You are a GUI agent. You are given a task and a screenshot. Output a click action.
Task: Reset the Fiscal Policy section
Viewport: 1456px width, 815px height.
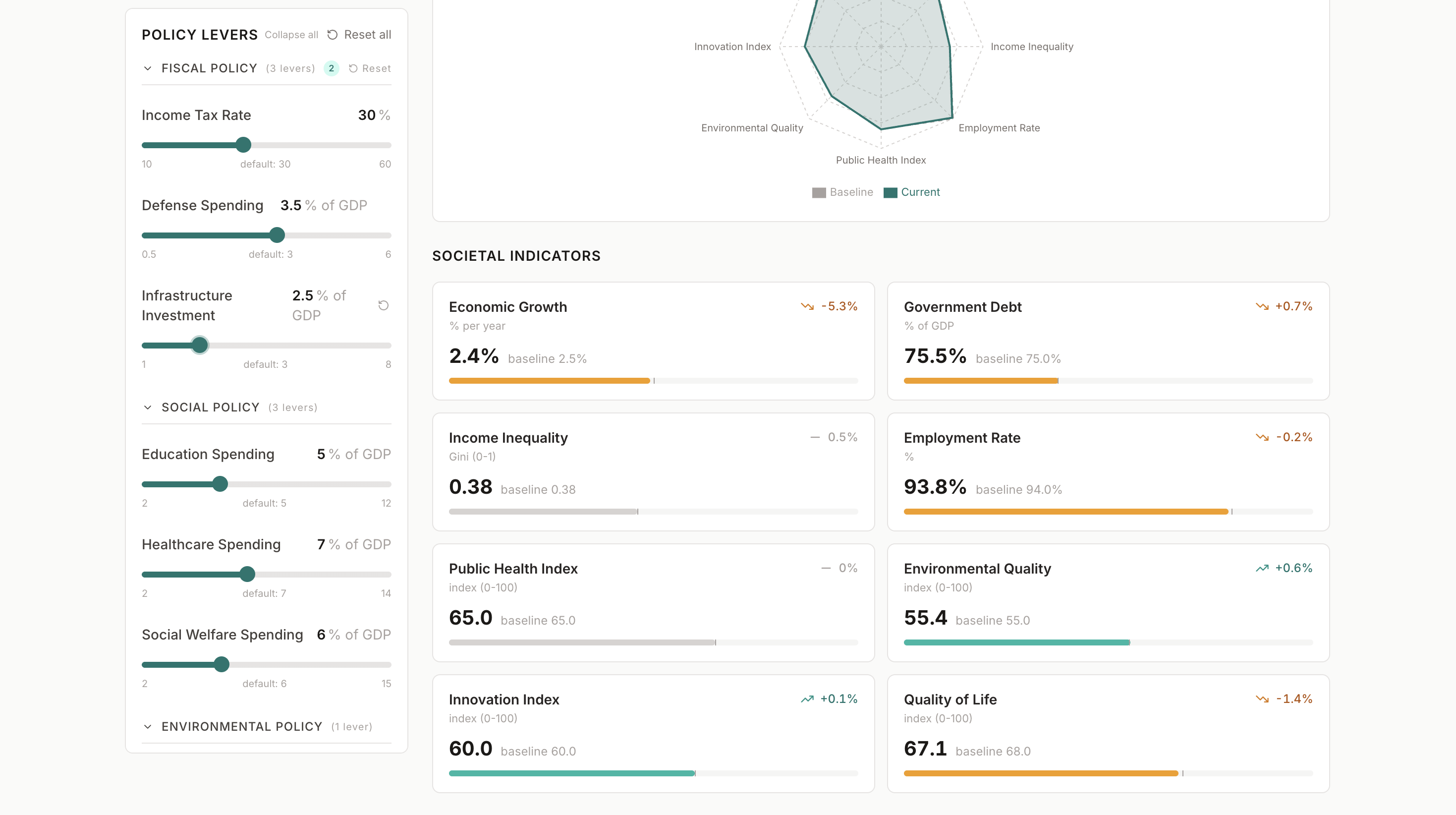click(370, 68)
